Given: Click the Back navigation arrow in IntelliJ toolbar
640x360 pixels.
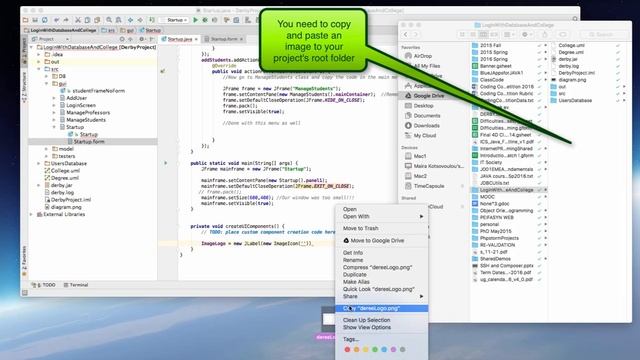Looking at the screenshot, I should point(130,20).
